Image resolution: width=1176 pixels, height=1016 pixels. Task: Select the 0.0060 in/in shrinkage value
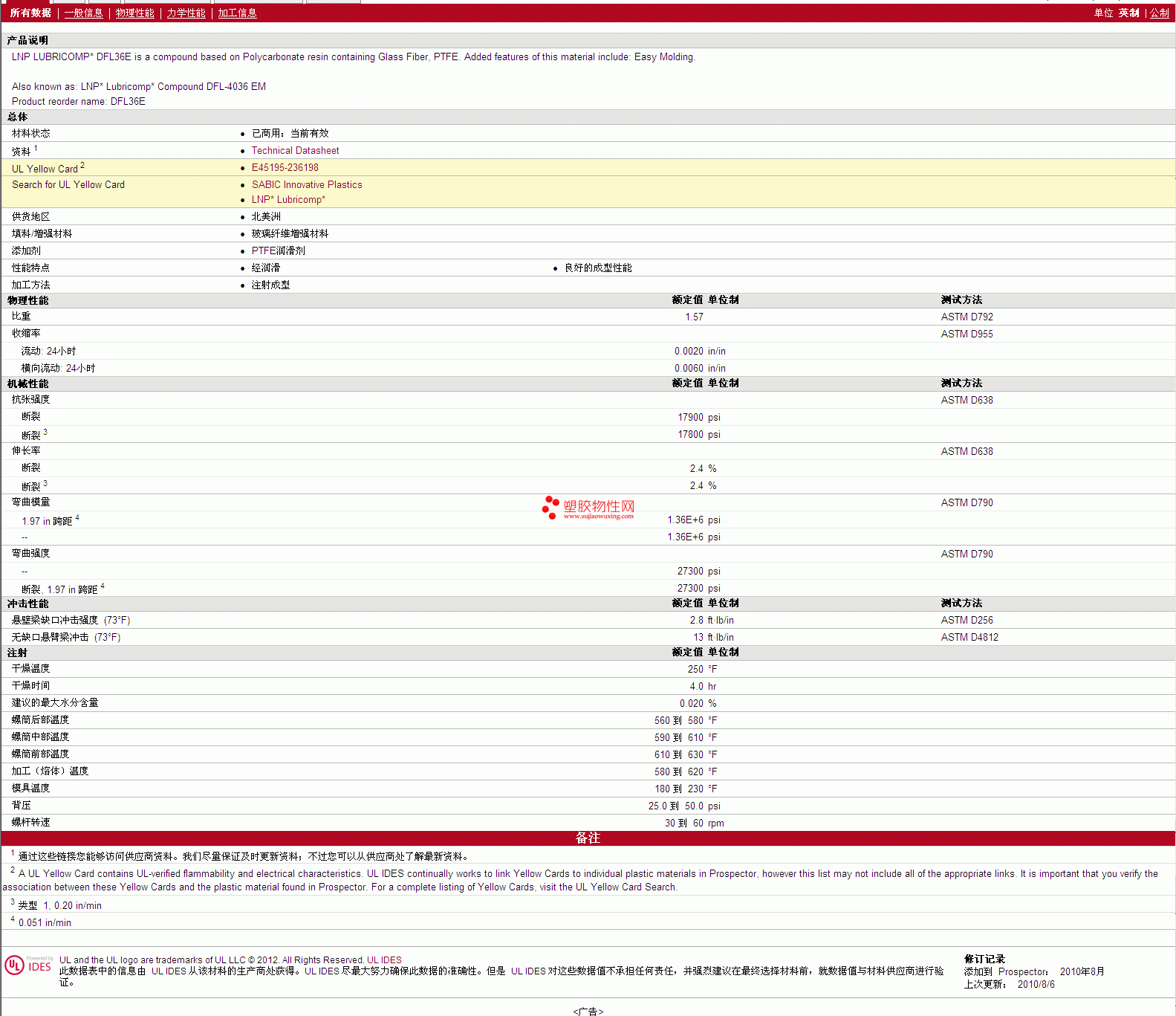coord(700,369)
